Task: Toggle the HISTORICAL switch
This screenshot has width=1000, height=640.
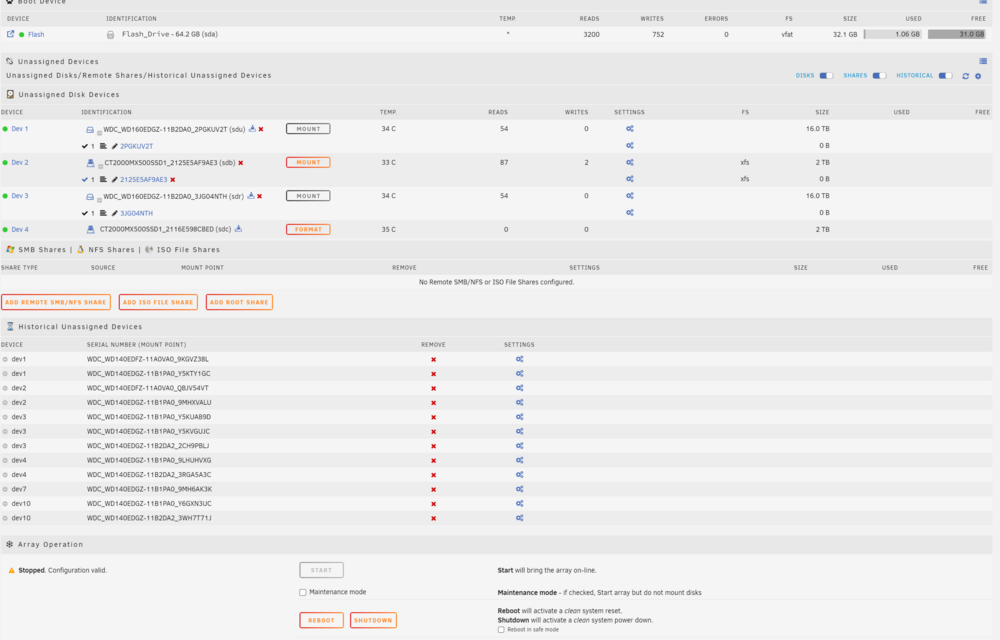Action: point(946,76)
